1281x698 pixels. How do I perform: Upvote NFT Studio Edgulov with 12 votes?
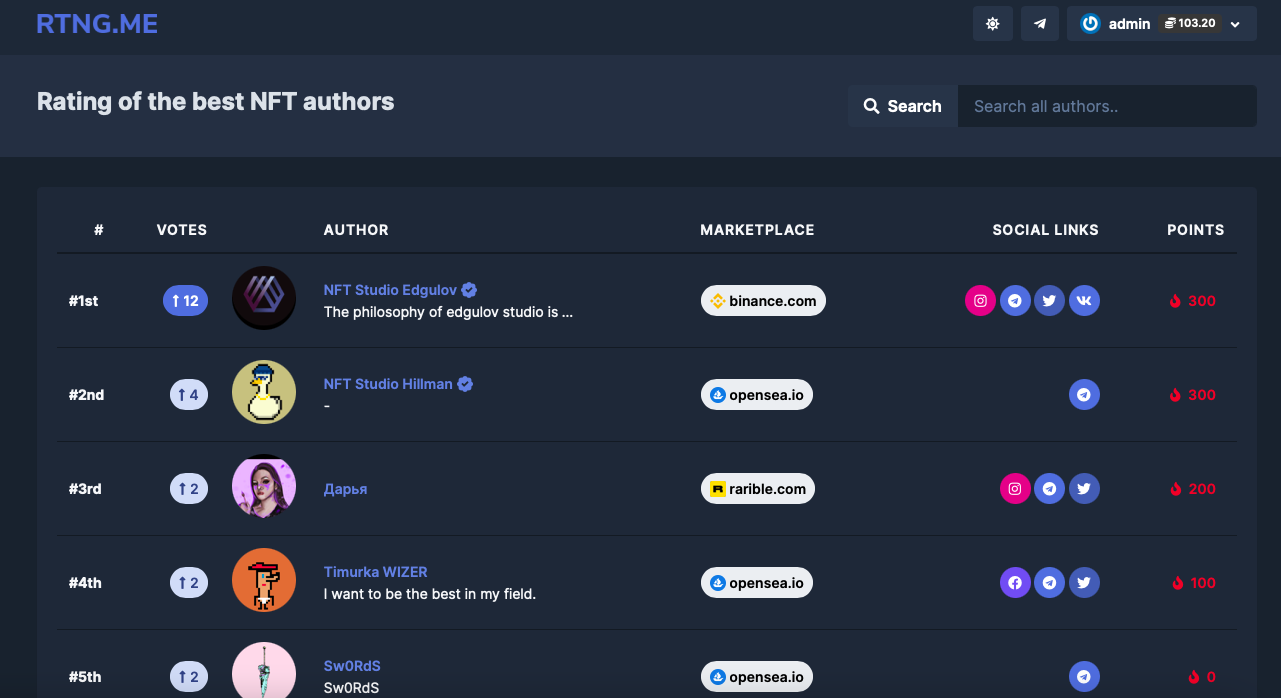(185, 301)
